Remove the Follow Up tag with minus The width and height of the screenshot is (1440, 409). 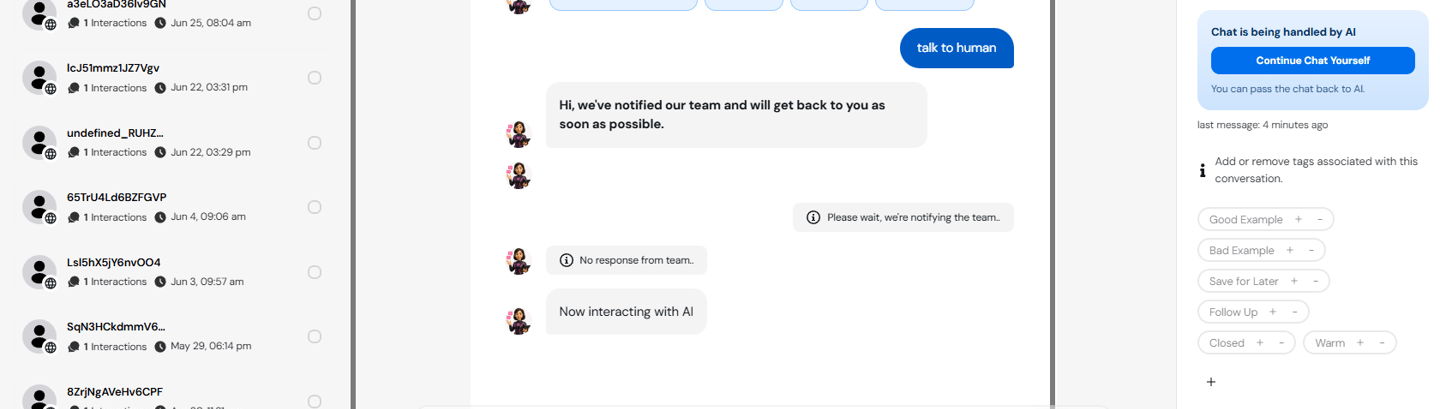pyautogui.click(x=1295, y=312)
